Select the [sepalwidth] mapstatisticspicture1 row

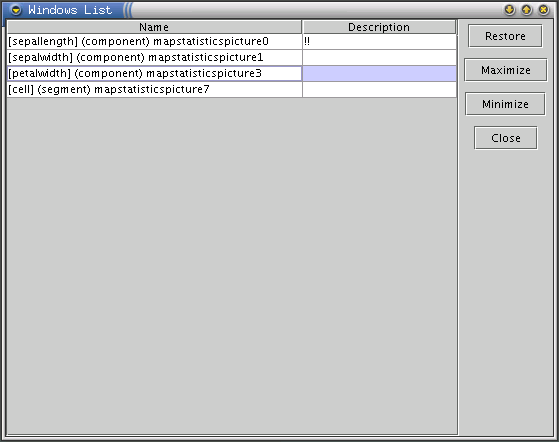tap(231, 57)
